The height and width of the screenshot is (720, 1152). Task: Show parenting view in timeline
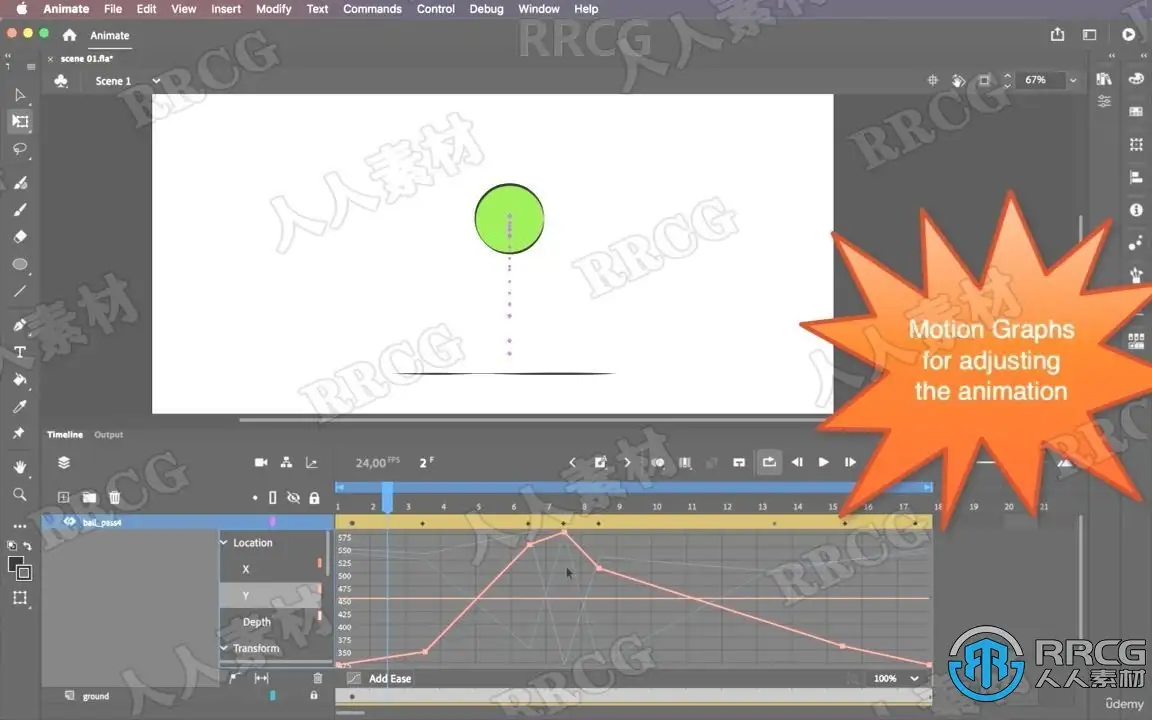coord(287,462)
